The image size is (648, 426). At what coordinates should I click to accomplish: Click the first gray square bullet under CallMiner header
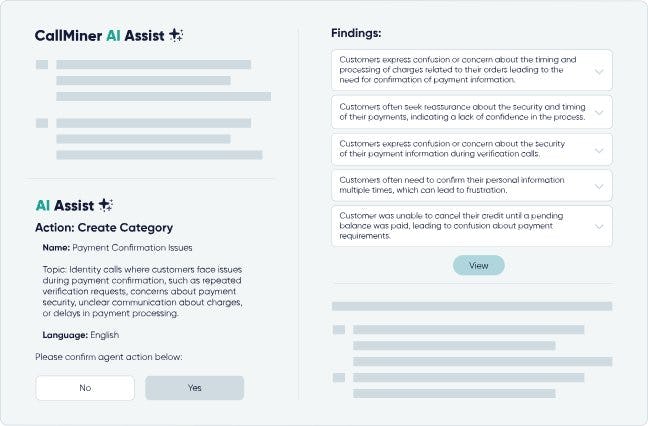pyautogui.click(x=41, y=65)
